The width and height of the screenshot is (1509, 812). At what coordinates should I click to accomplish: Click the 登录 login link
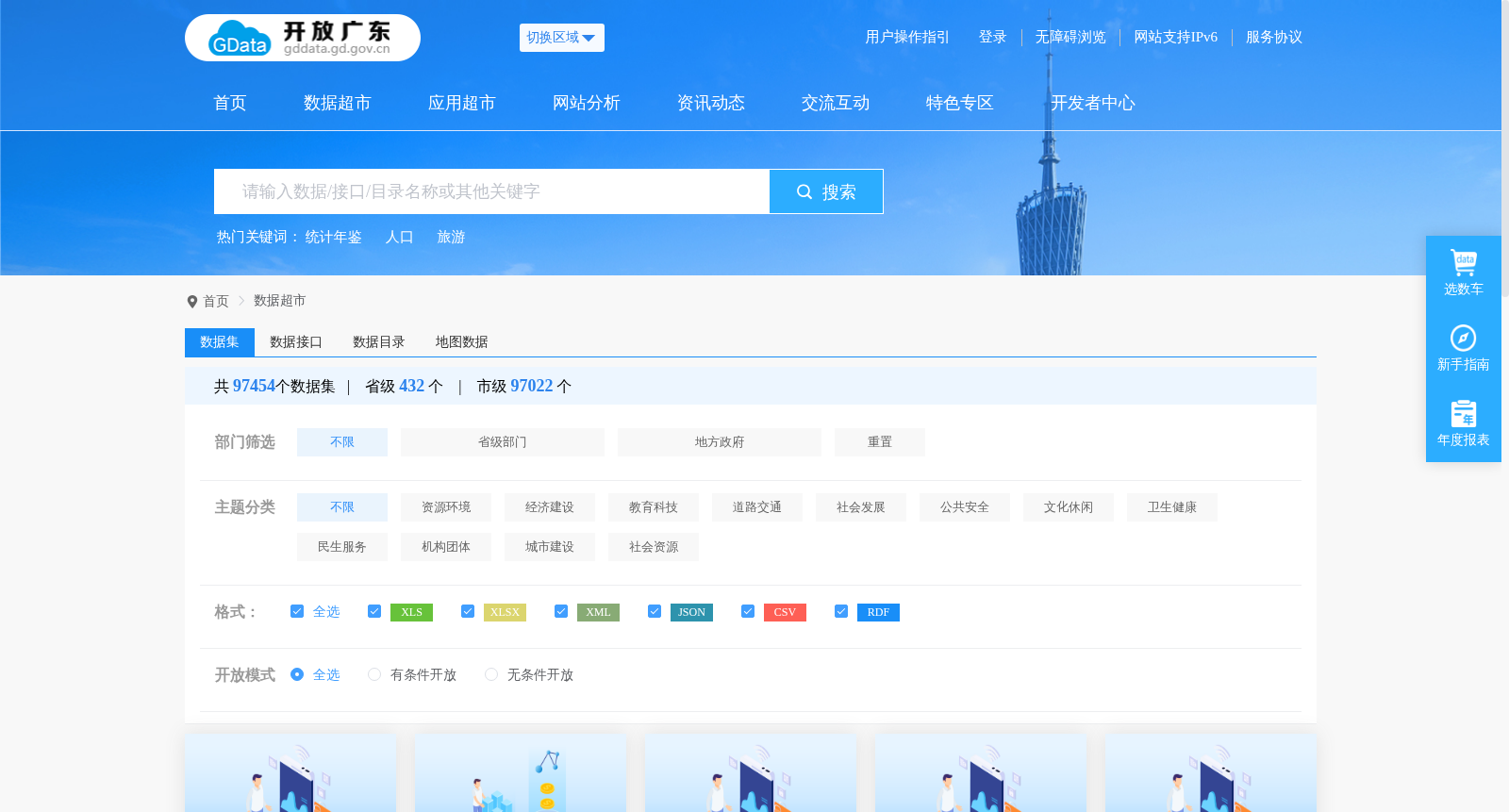click(x=992, y=37)
